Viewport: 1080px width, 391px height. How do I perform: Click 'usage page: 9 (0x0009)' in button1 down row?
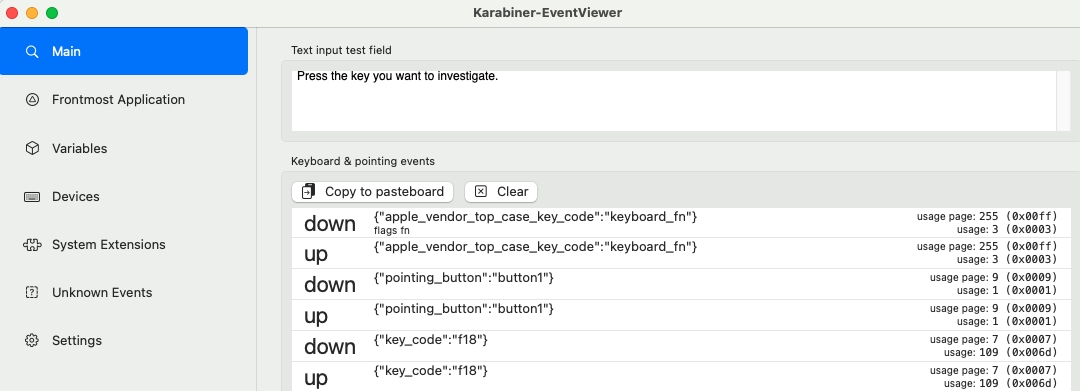(x=993, y=277)
